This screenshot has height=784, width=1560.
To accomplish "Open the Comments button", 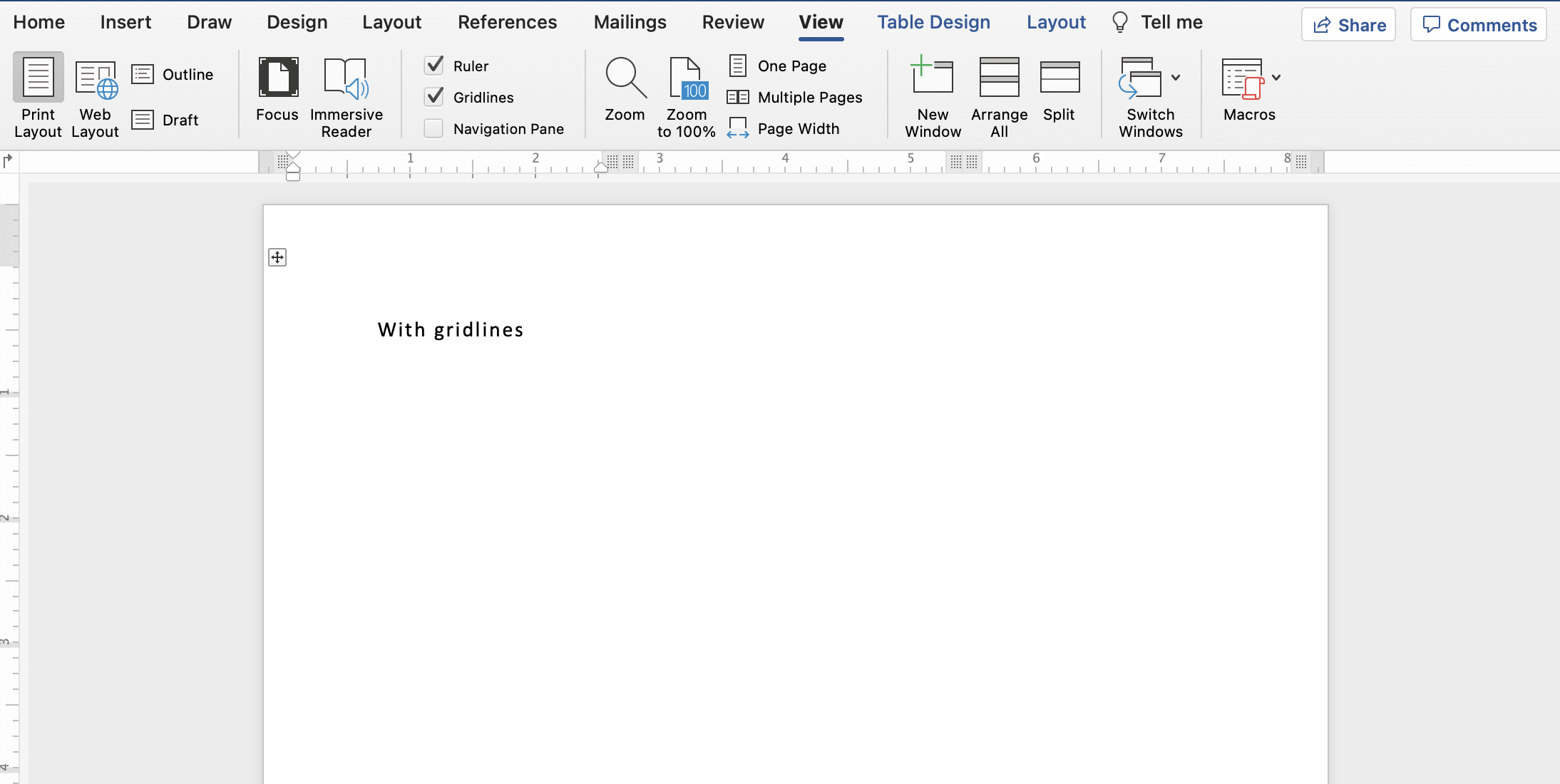I will [1479, 25].
